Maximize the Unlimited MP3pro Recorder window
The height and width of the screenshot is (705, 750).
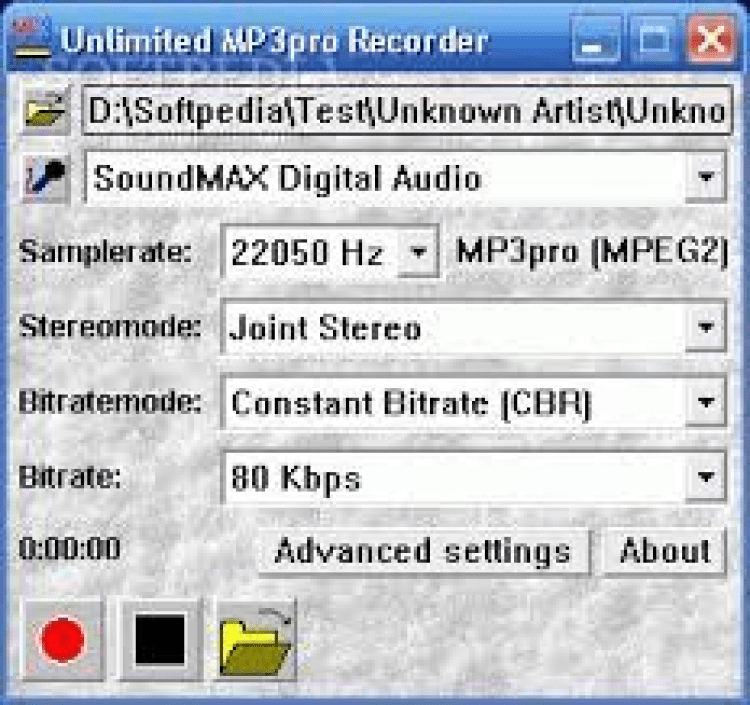pyautogui.click(x=654, y=39)
